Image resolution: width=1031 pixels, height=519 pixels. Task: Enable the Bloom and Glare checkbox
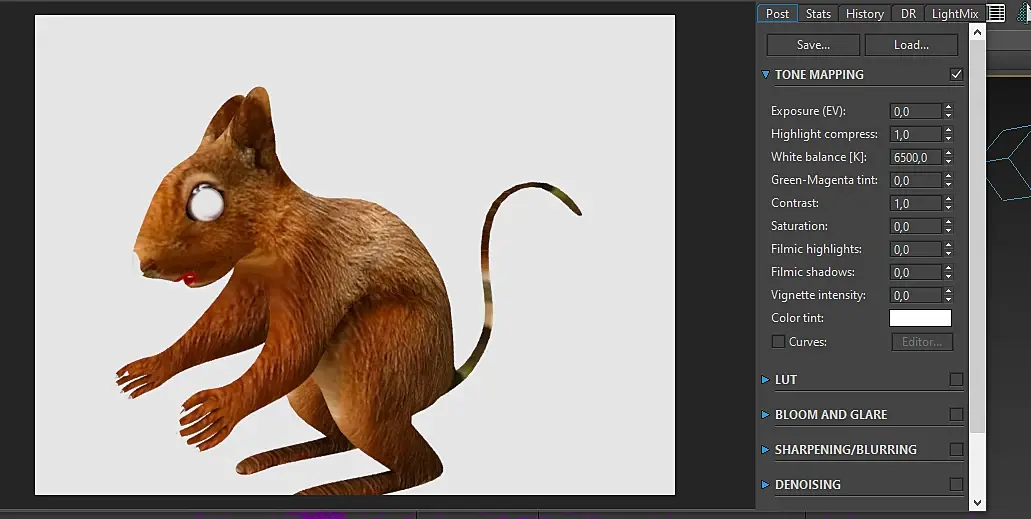pyautogui.click(x=956, y=414)
